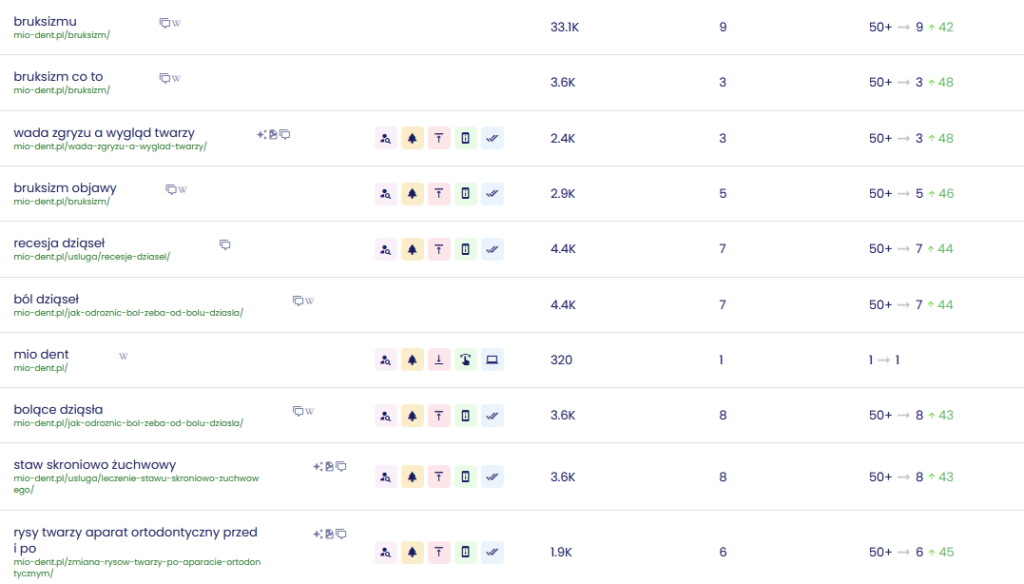Click orange tree icon in bruksizm objawy row

point(412,193)
